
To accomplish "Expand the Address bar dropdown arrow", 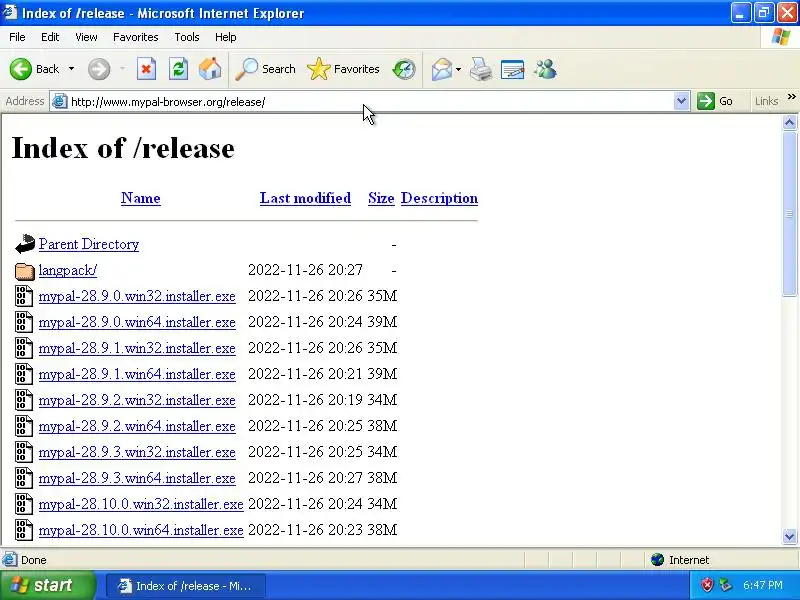I will [681, 101].
